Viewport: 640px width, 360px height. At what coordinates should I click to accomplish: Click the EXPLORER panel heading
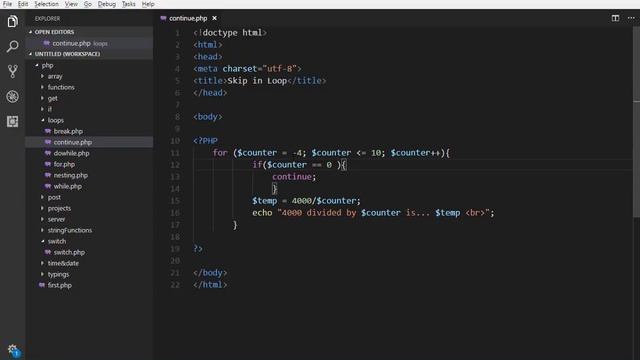(47, 18)
